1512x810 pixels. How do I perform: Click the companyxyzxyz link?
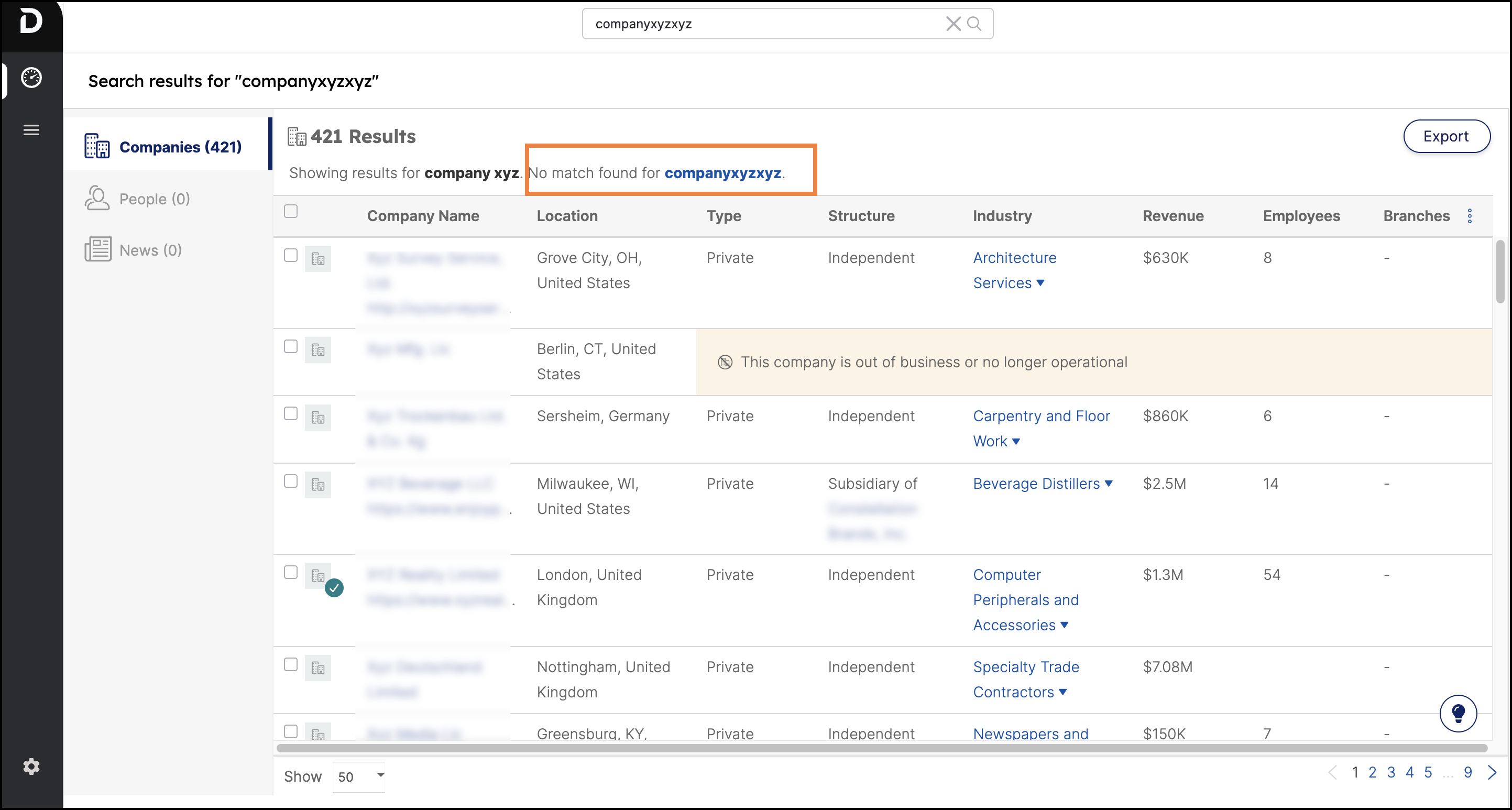(722, 173)
